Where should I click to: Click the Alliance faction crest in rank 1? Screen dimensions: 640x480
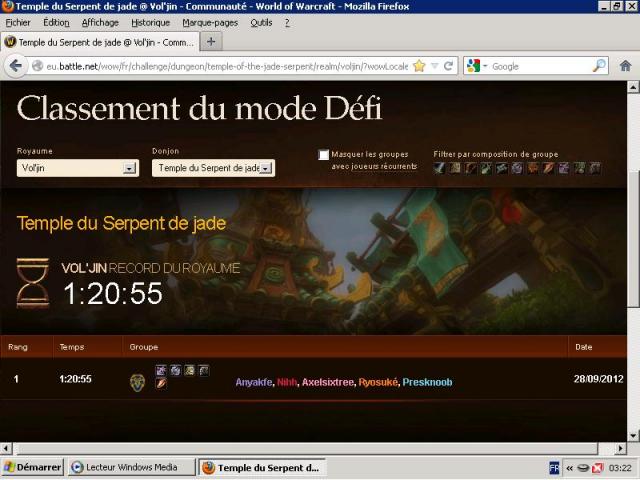(x=137, y=382)
